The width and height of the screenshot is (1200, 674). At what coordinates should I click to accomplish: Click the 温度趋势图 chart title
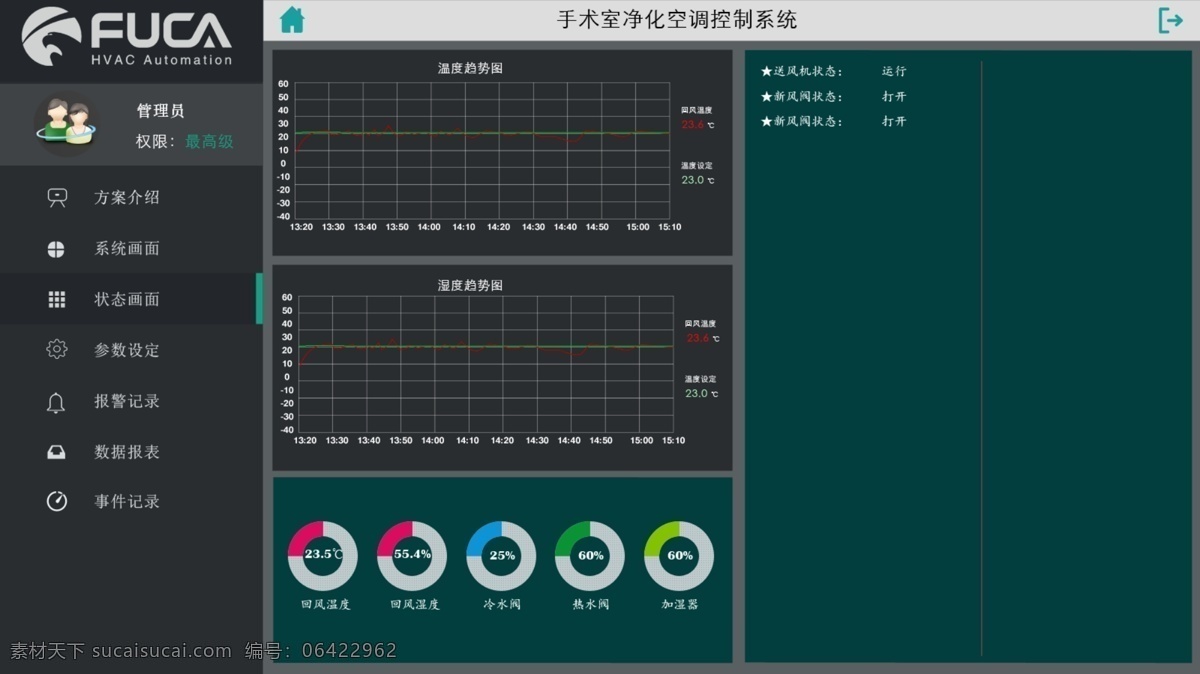pos(470,68)
